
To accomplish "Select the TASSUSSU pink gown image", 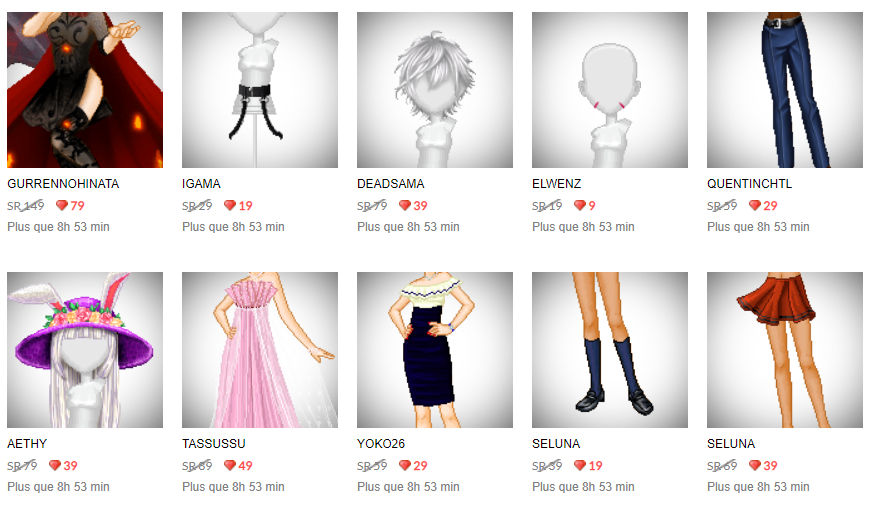I will tap(260, 350).
